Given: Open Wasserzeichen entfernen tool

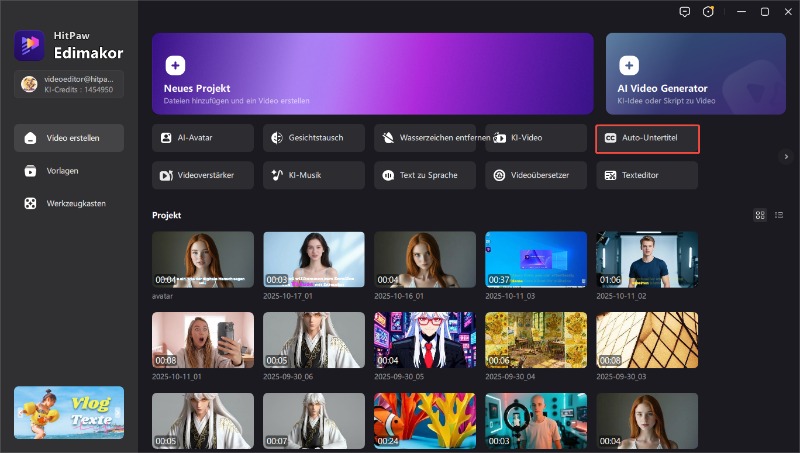Looking at the screenshot, I should pos(425,138).
